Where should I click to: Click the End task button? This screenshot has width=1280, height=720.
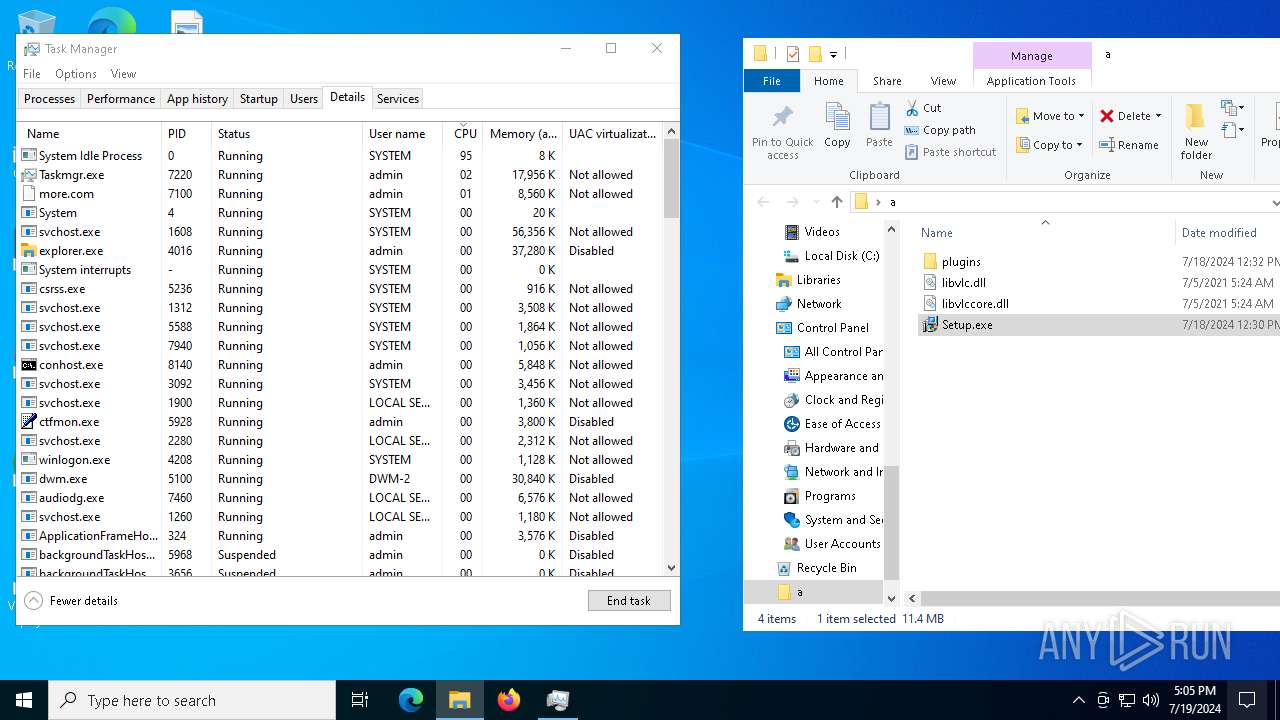coord(629,601)
